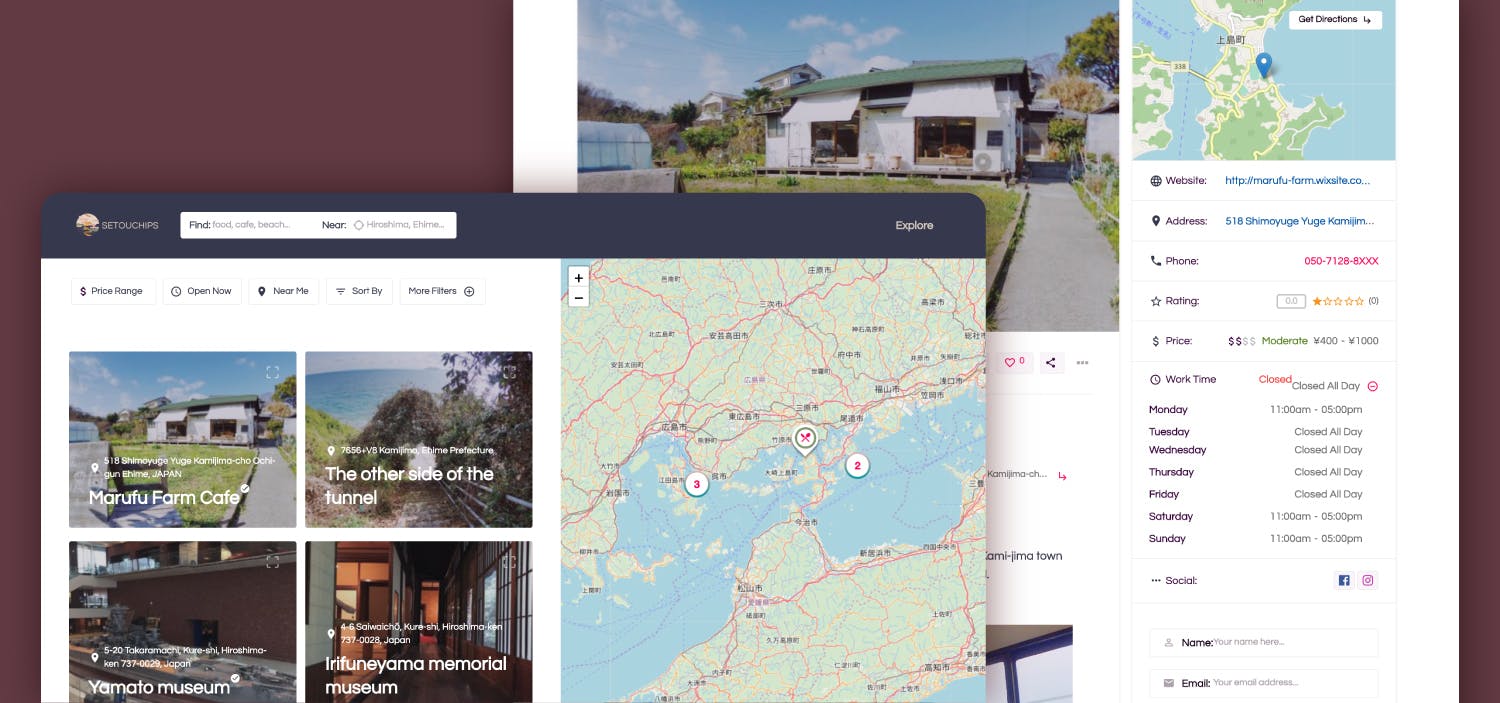The width and height of the screenshot is (1500, 703).
Task: Click the SETOUCHIPS logo
Action: [117, 225]
